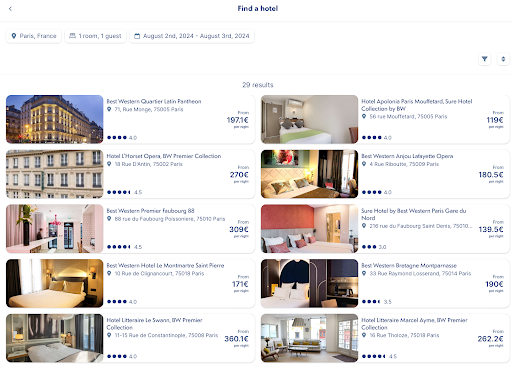The width and height of the screenshot is (512, 366).
Task: Open Sure Hotel Paris Gare du Nord photo
Action: click(x=309, y=229)
